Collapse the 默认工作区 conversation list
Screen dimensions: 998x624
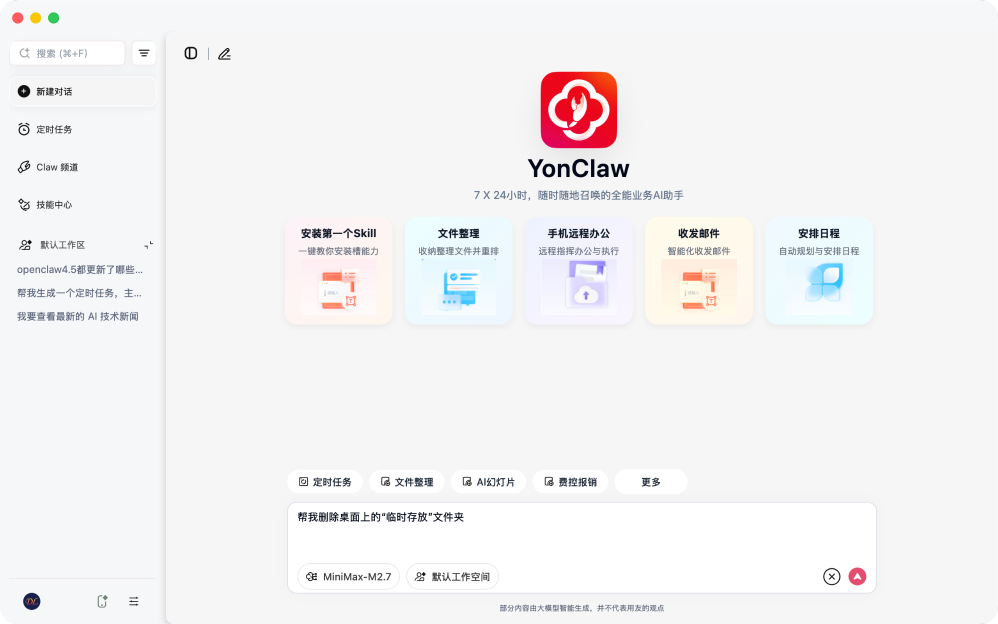pyautogui.click(x=148, y=245)
